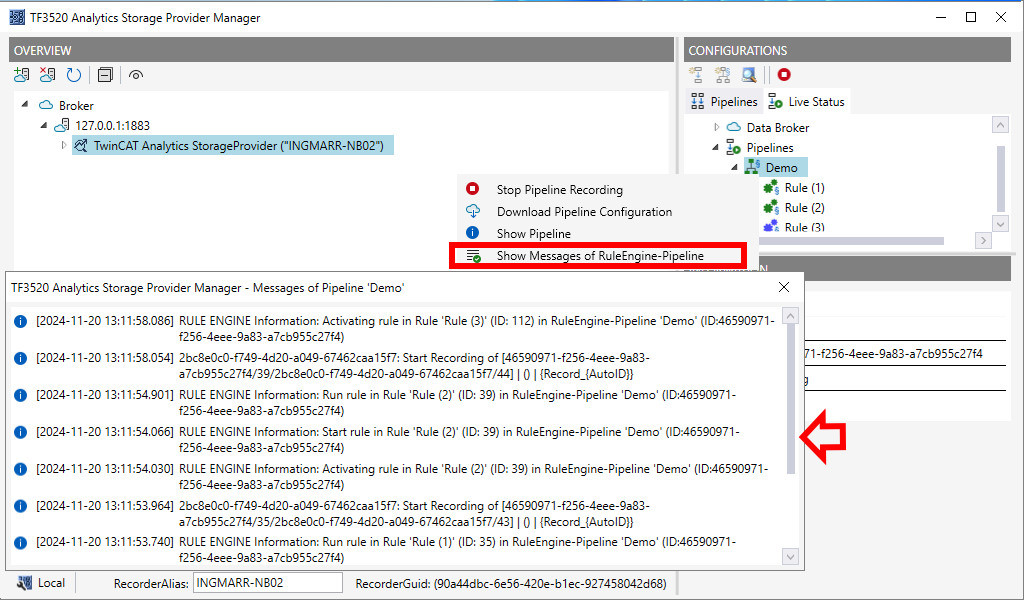
Task: Click the Local status bar icon
Action: [x=25, y=583]
